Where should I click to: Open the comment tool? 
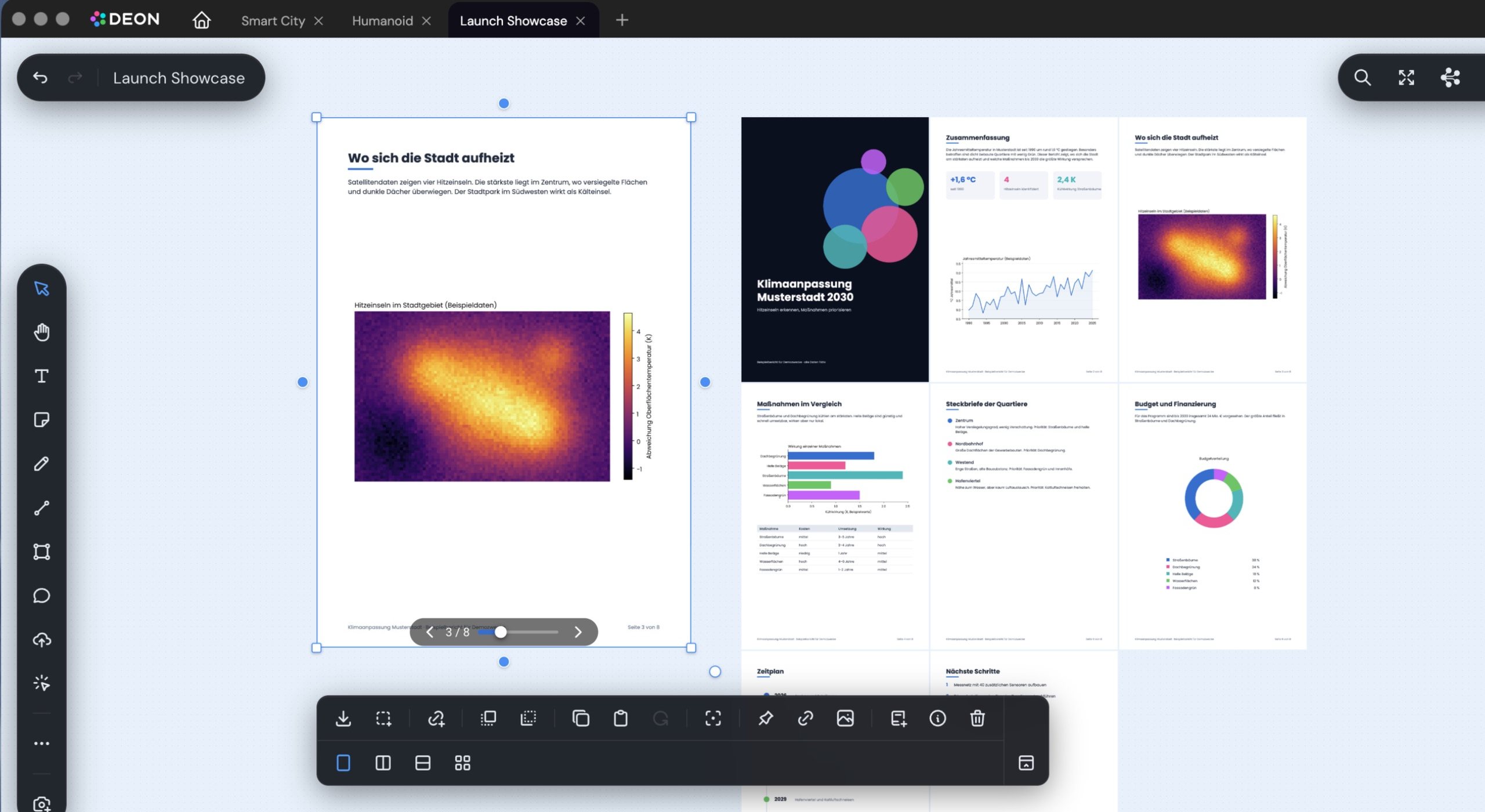point(42,595)
